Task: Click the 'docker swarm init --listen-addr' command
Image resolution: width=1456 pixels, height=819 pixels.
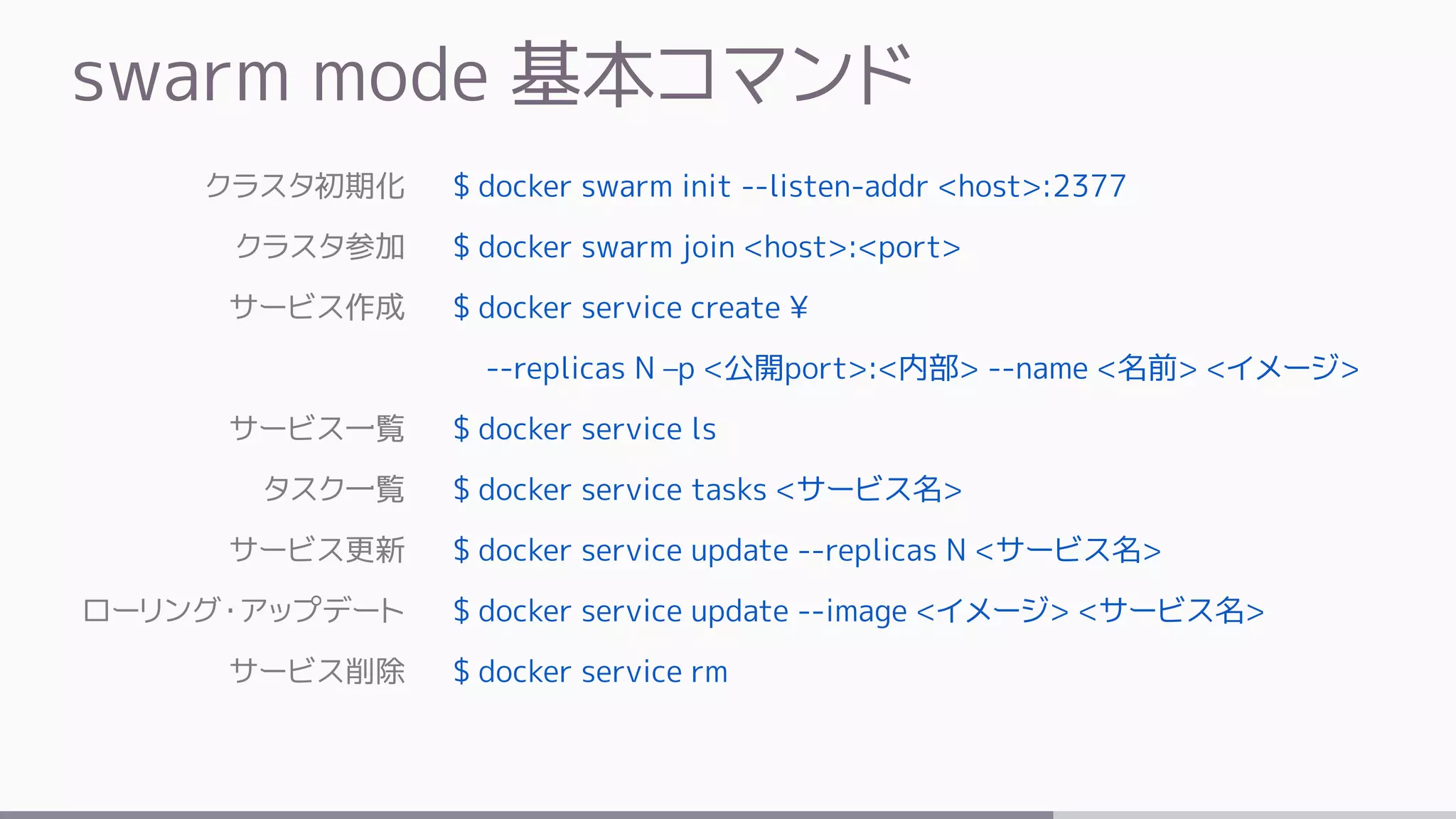Action: 789,187
